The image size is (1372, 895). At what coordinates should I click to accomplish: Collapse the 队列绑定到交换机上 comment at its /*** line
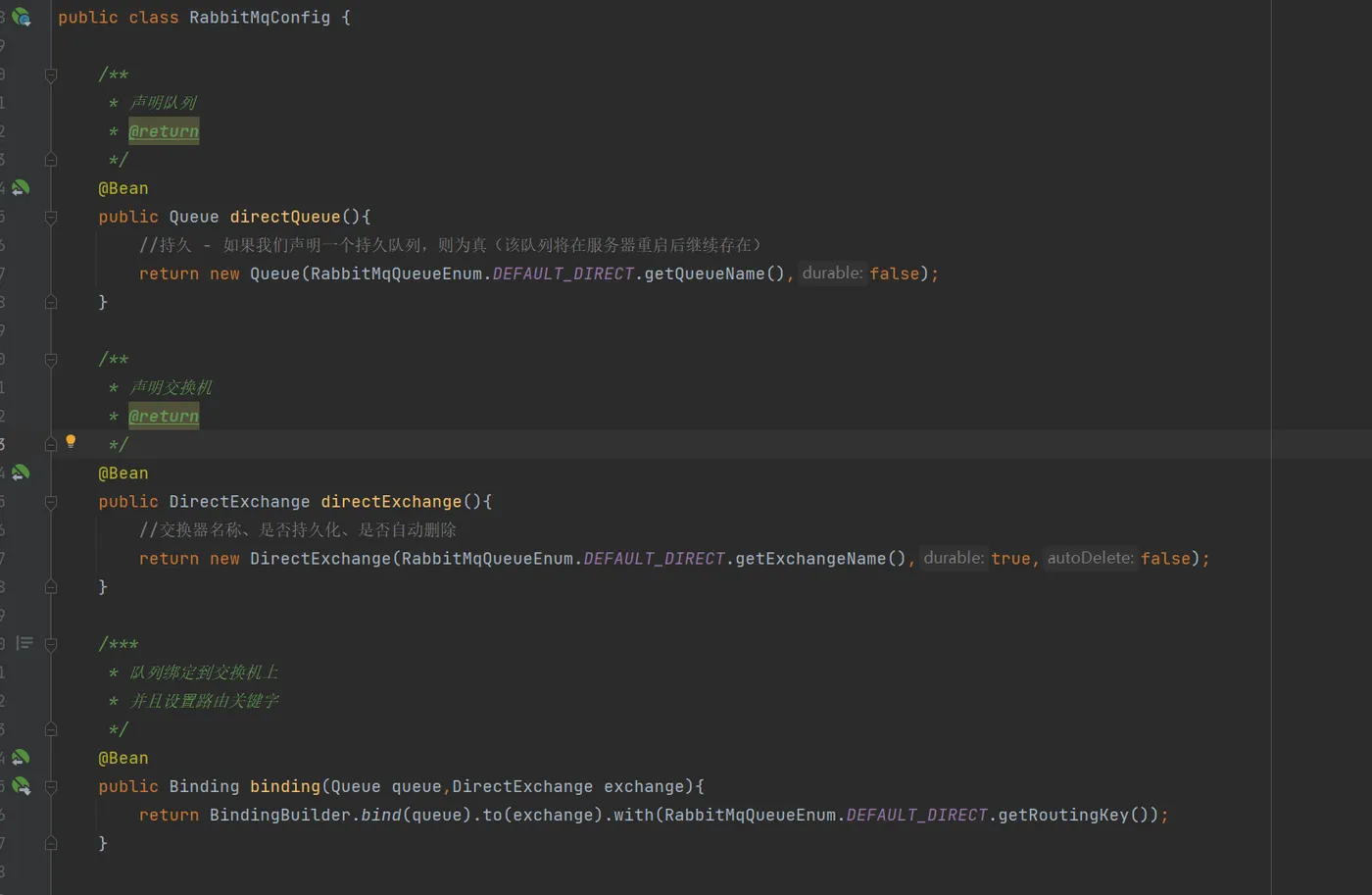[51, 644]
